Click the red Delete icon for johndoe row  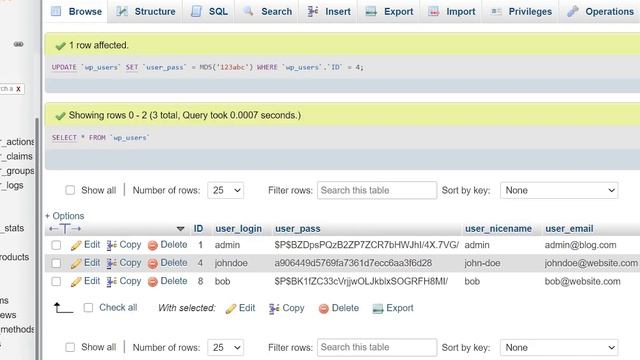(153, 263)
